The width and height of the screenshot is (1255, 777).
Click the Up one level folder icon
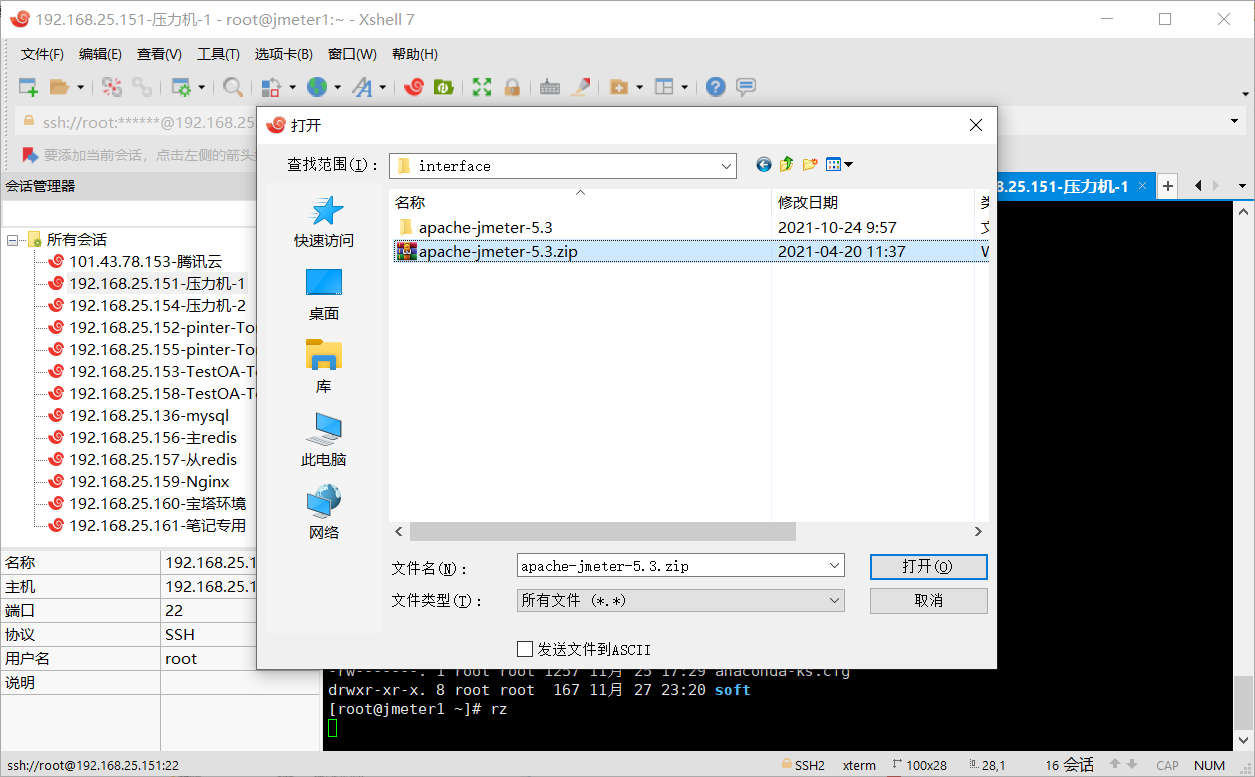(x=787, y=164)
